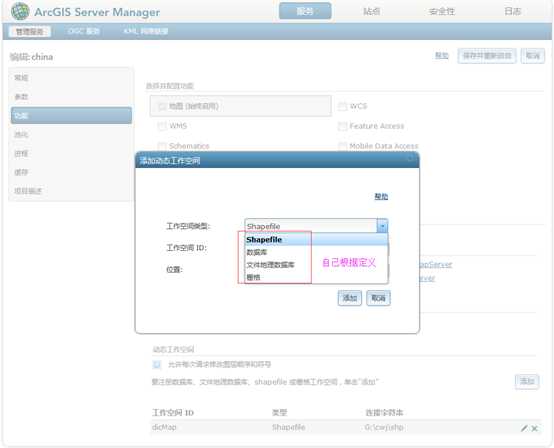Choose Shapefile from the dropdown list
The width and height of the screenshot is (554, 448).
316,240
